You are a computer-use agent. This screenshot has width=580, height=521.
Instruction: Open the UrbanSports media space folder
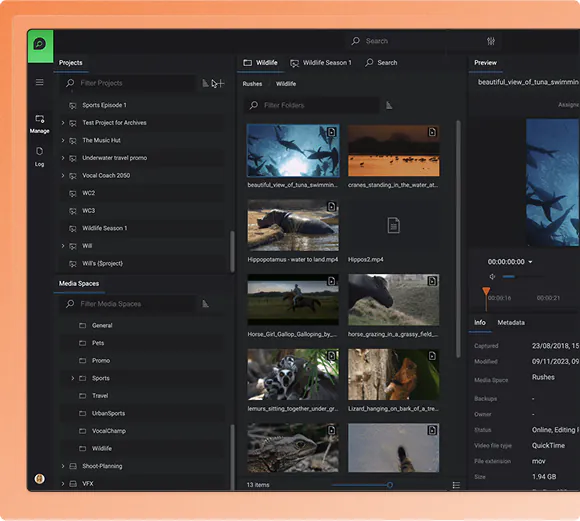pos(142,413)
